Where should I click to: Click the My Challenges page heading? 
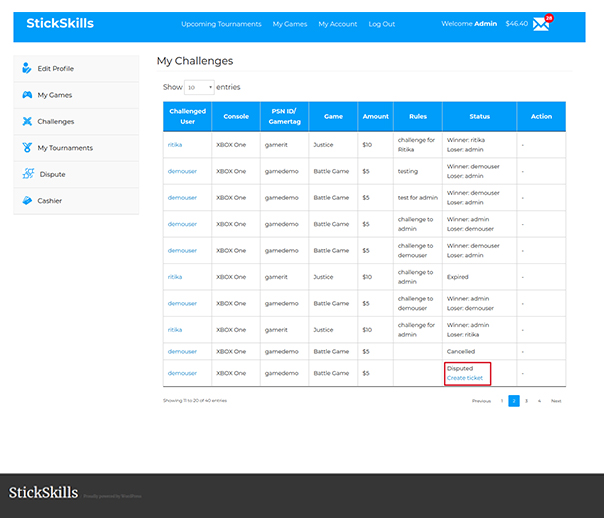pyautogui.click(x=195, y=61)
